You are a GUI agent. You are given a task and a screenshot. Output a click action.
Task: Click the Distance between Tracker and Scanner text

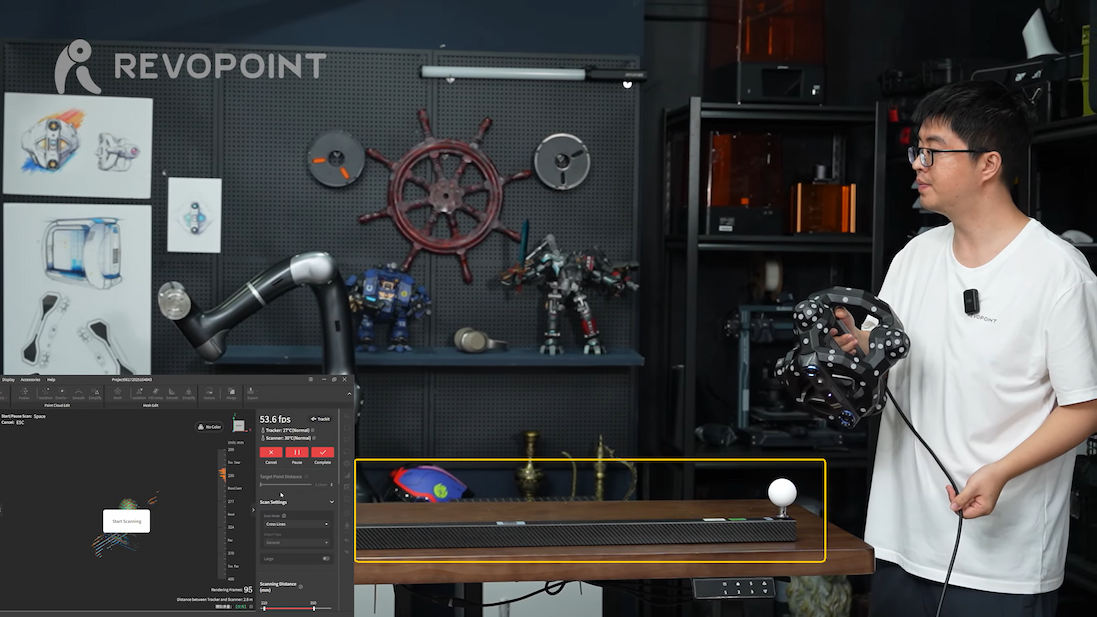[215, 600]
